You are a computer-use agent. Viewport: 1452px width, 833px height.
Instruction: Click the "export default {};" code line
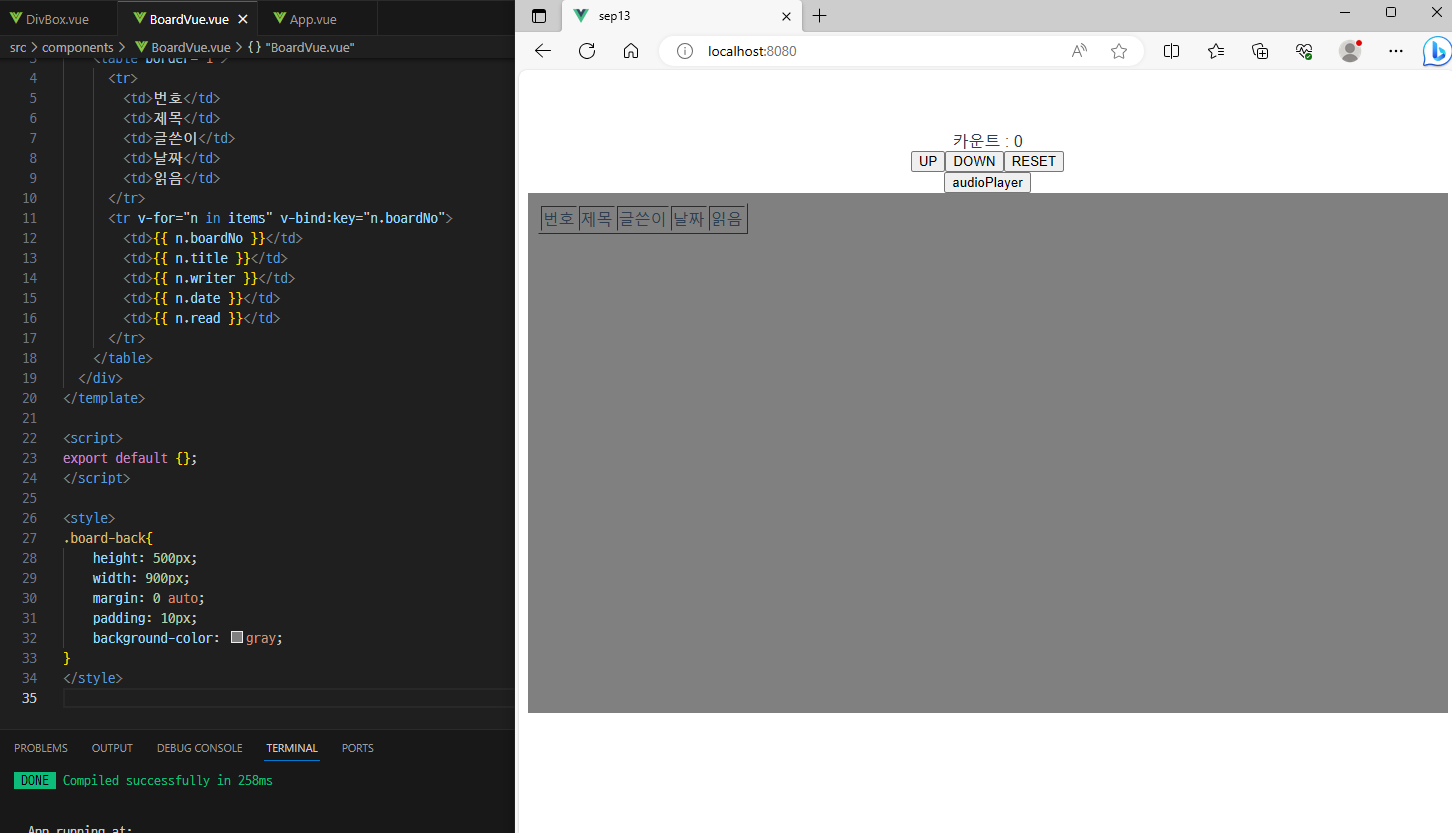click(130, 458)
